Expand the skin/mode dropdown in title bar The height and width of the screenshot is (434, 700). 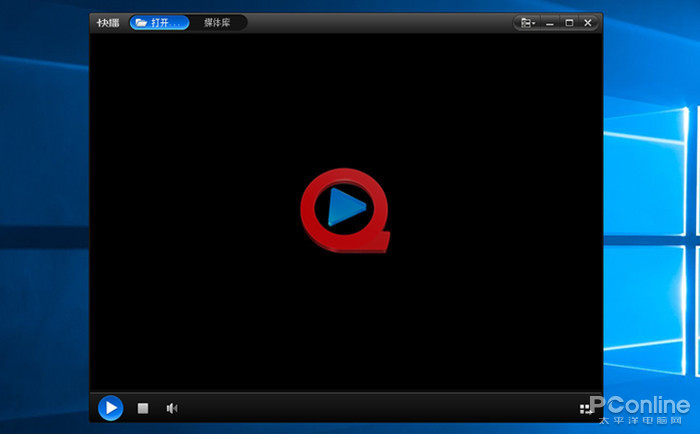click(528, 23)
